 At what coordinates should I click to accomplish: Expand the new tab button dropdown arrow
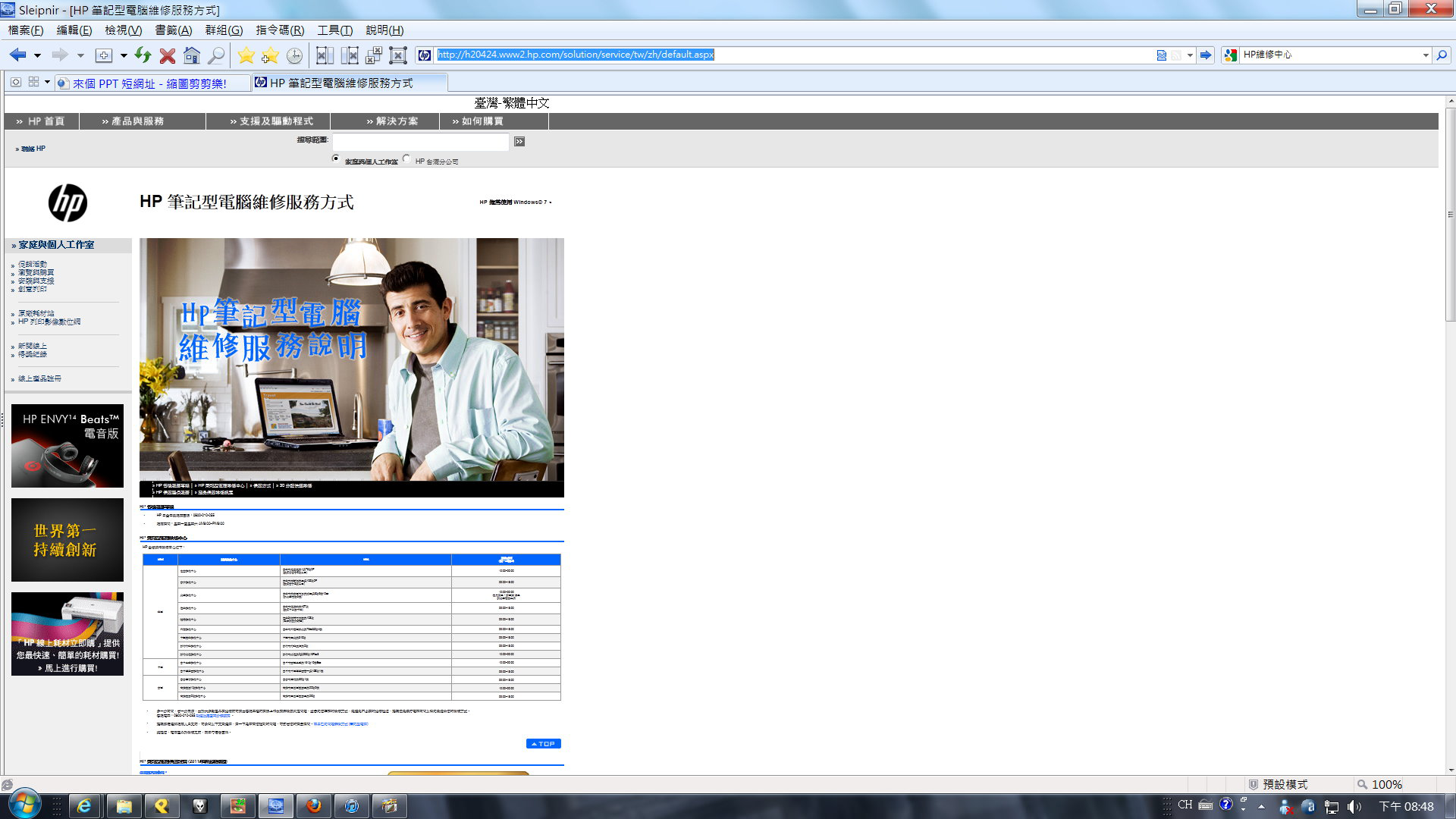pos(124,55)
